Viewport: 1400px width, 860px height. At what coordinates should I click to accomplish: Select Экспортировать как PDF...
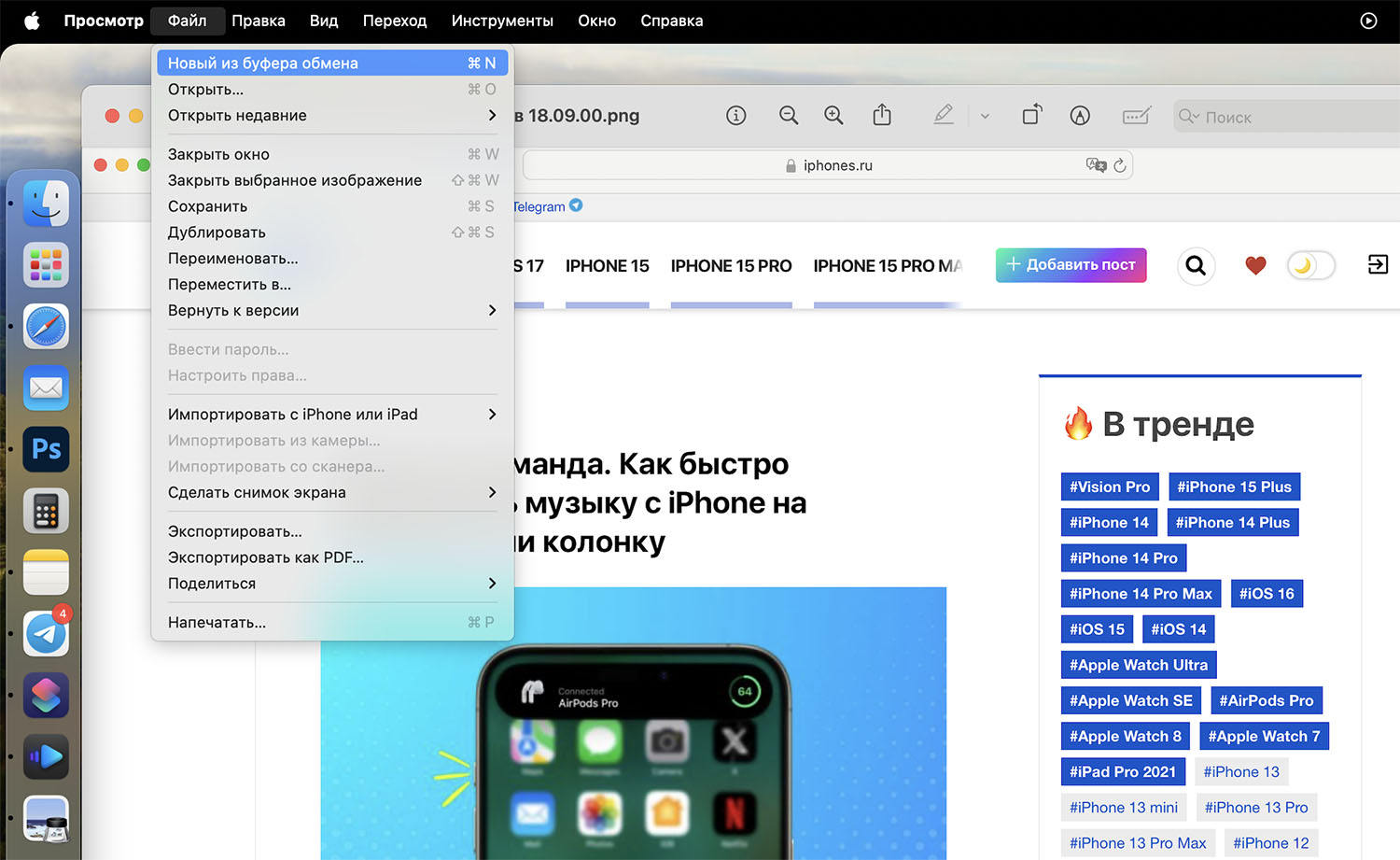(x=332, y=557)
